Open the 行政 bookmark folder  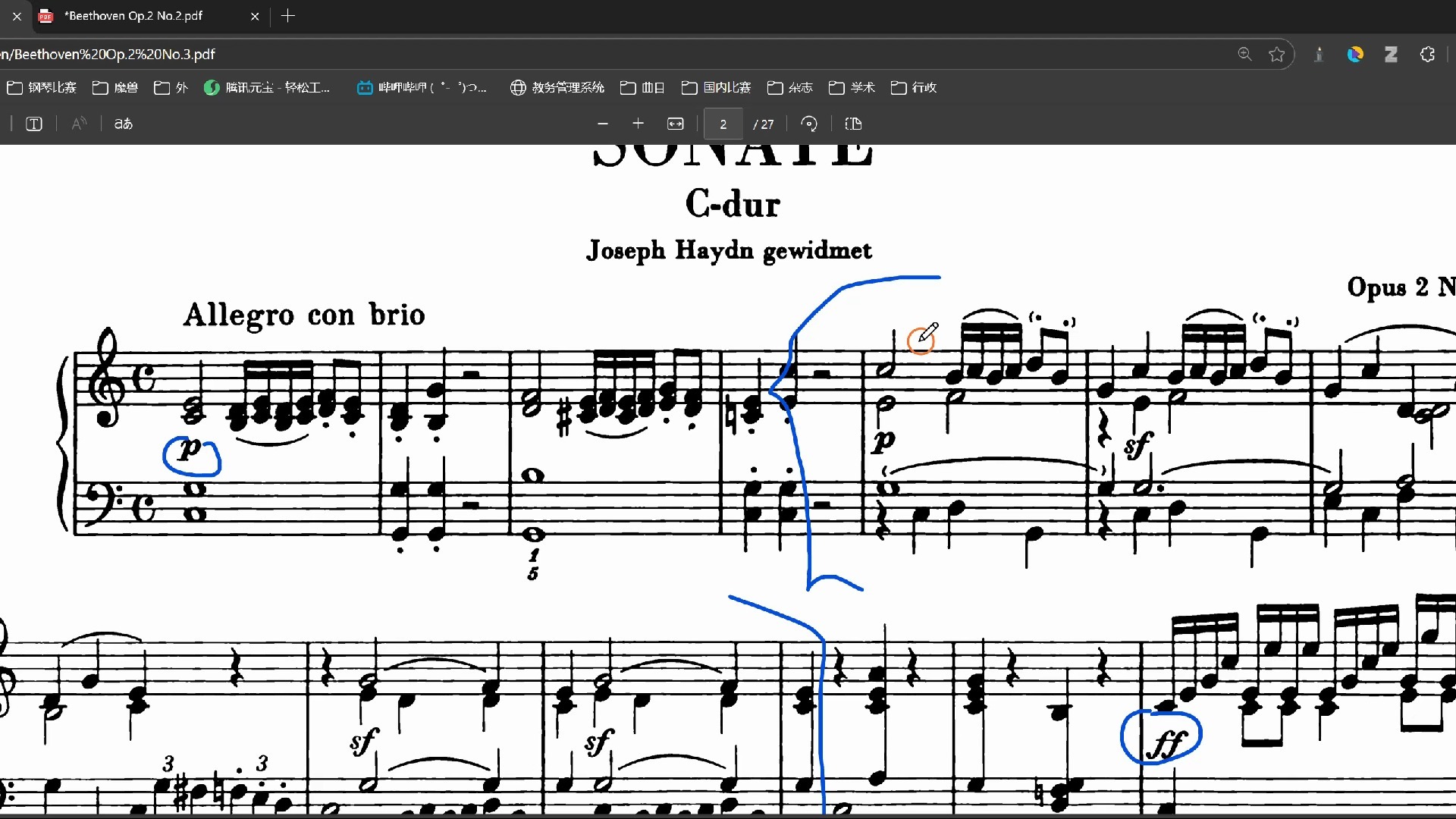point(913,88)
